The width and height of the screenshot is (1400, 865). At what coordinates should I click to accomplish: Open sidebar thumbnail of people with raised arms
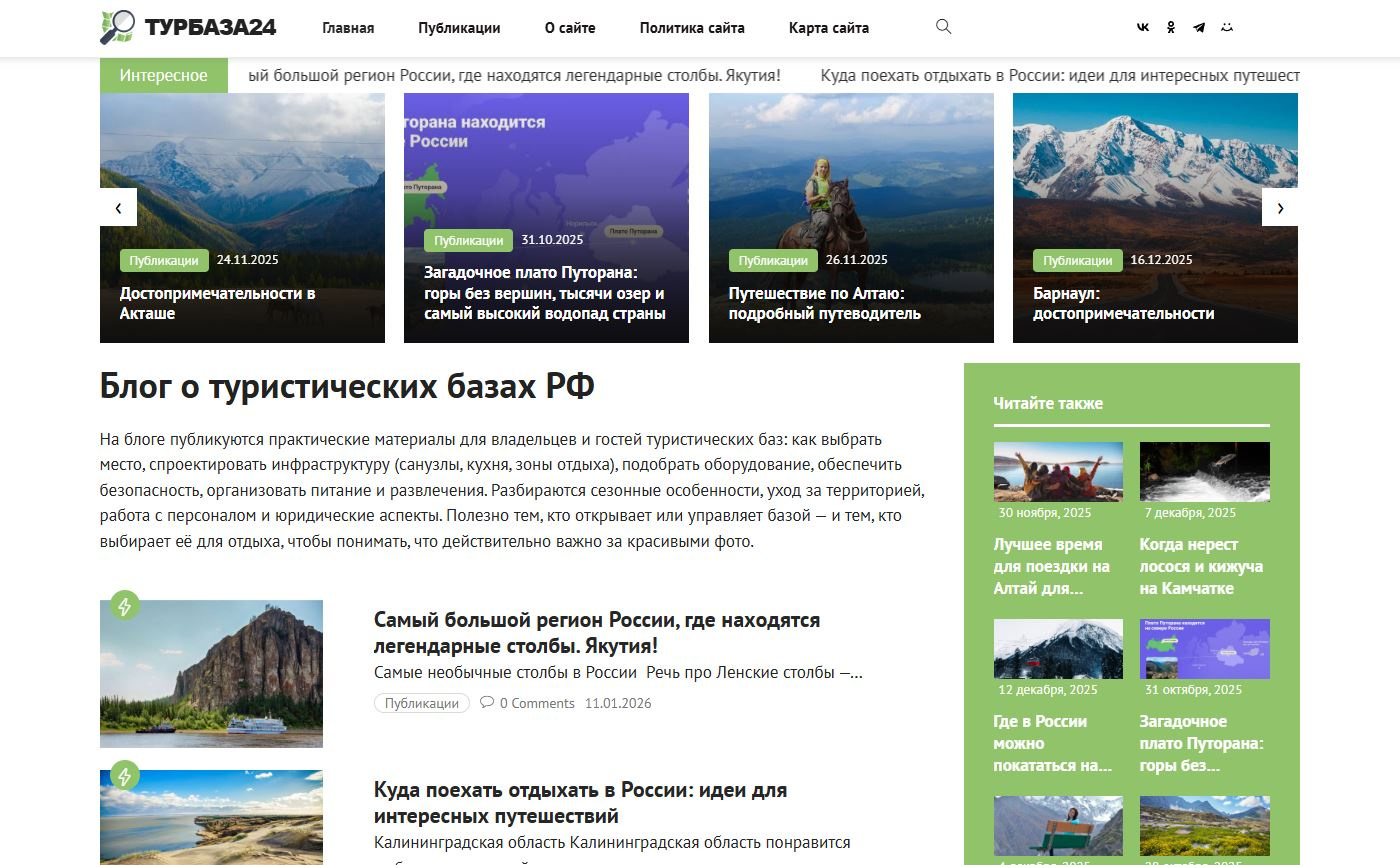coord(1058,472)
